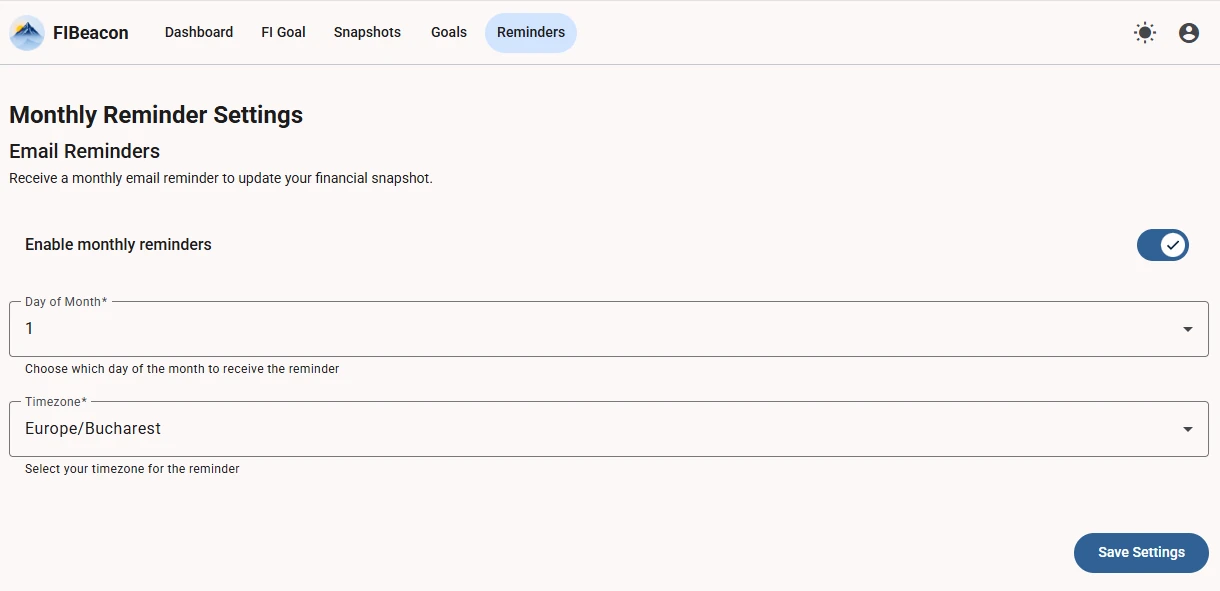This screenshot has height=591, width=1220.
Task: Select the Goals menu item
Action: tap(448, 32)
